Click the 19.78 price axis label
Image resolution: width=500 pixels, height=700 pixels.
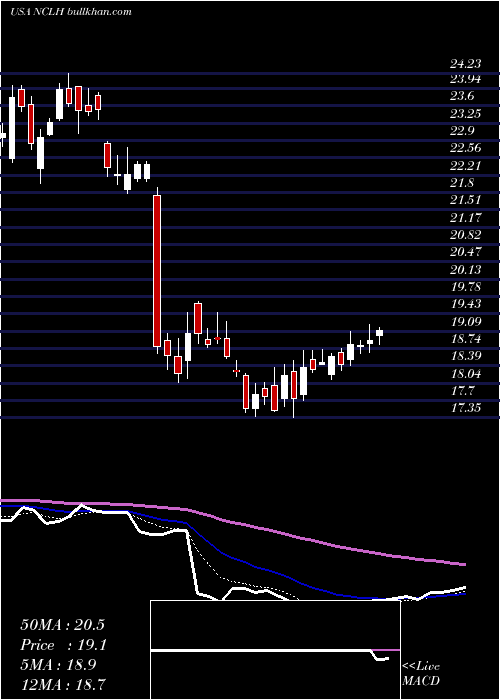click(466, 287)
